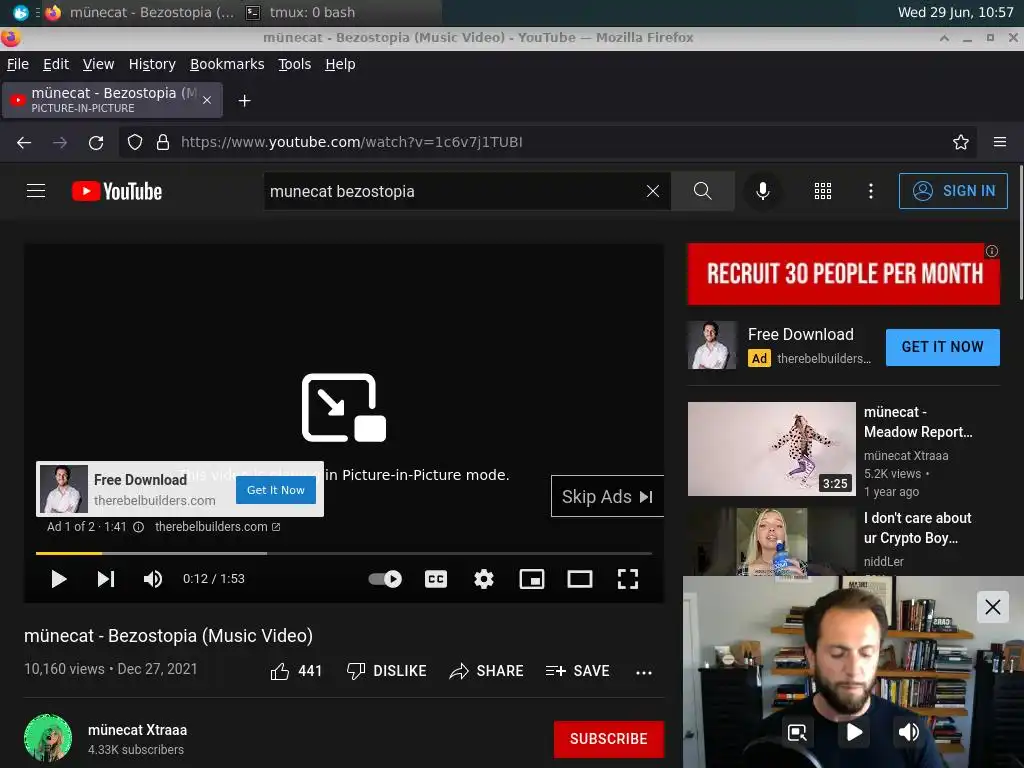
Task: Open the YouTube apps grid
Action: click(823, 191)
